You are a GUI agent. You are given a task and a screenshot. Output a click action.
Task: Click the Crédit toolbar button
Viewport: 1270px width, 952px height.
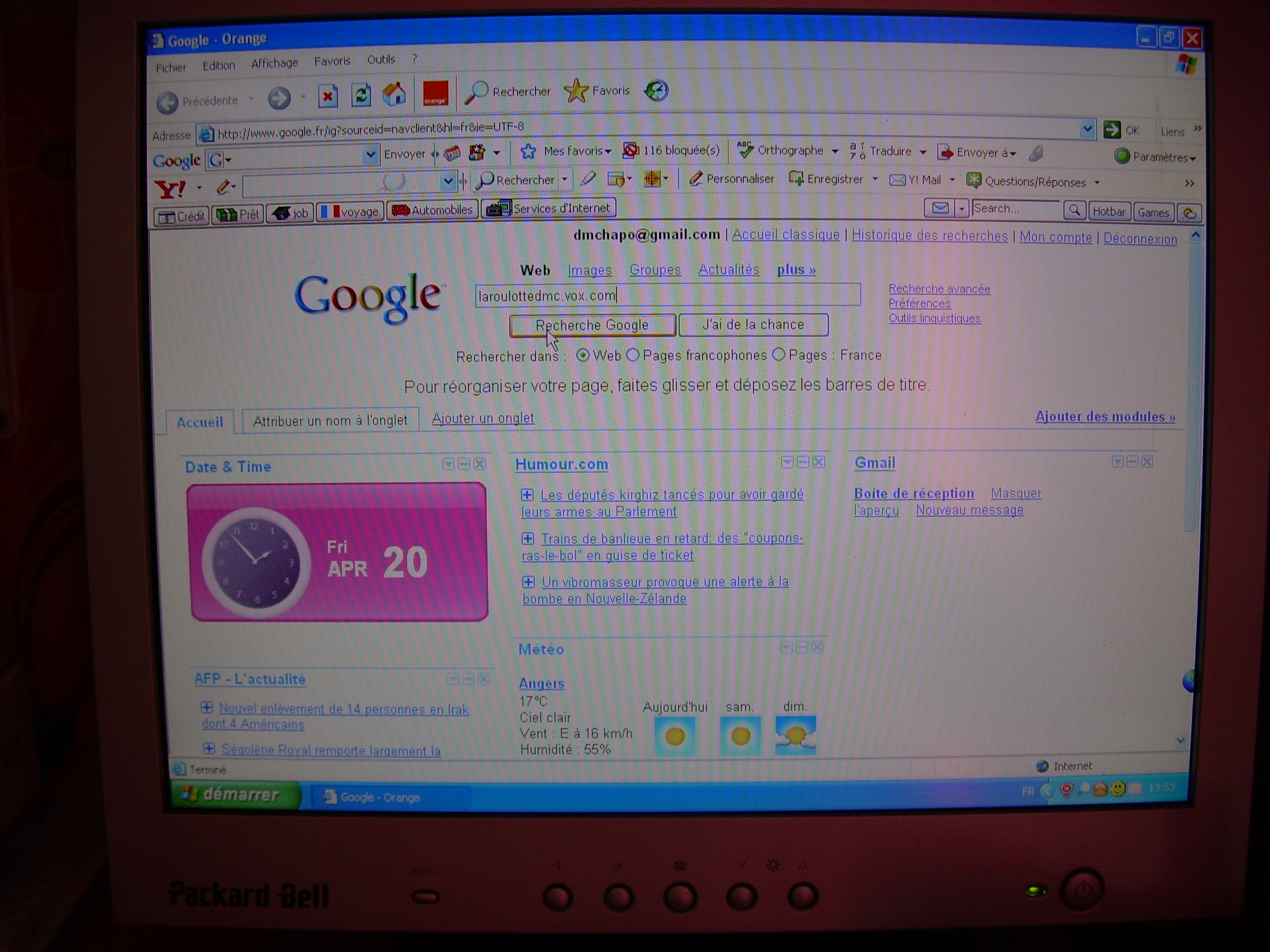(x=182, y=216)
